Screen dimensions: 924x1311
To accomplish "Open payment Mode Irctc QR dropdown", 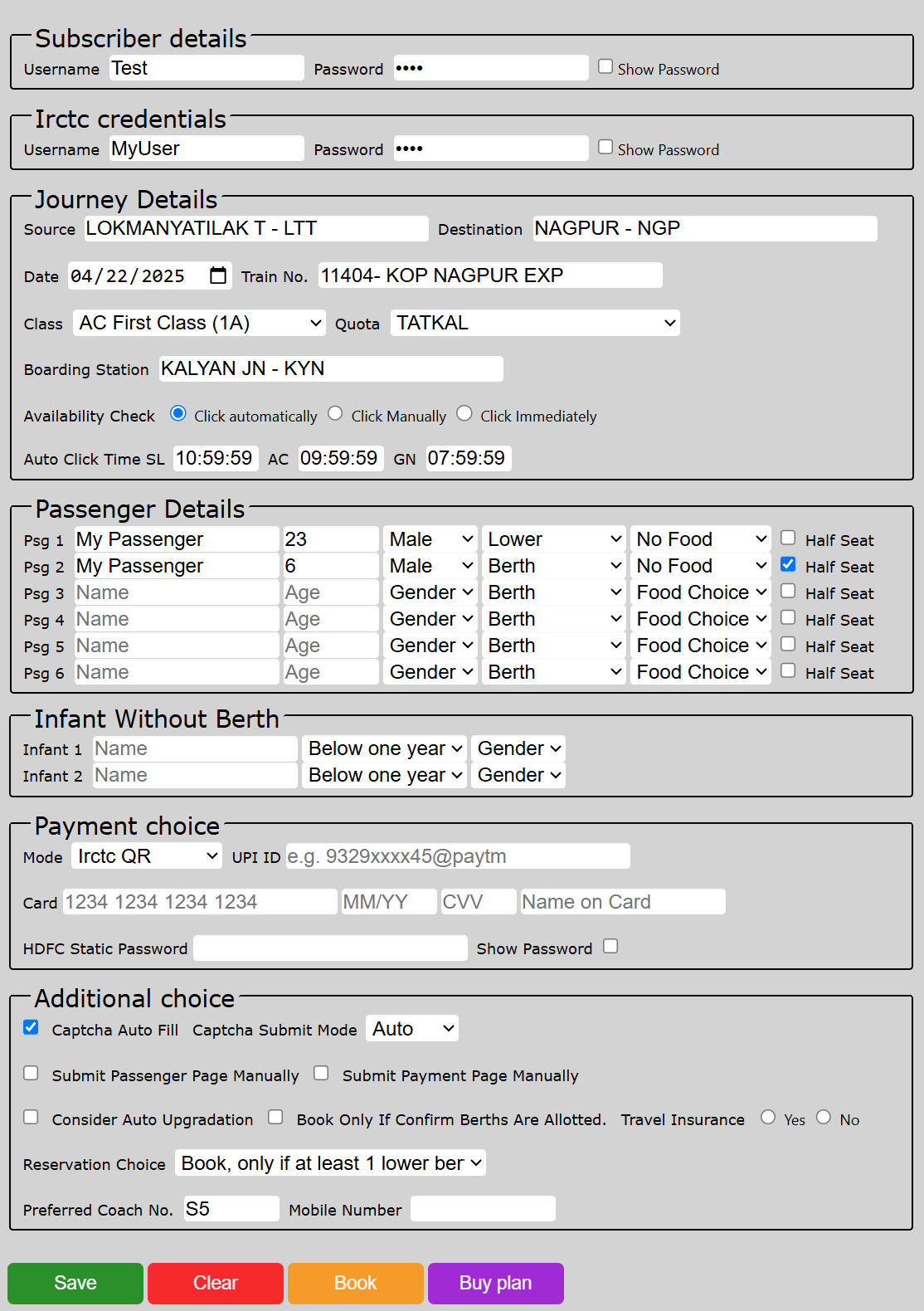I will (x=147, y=856).
